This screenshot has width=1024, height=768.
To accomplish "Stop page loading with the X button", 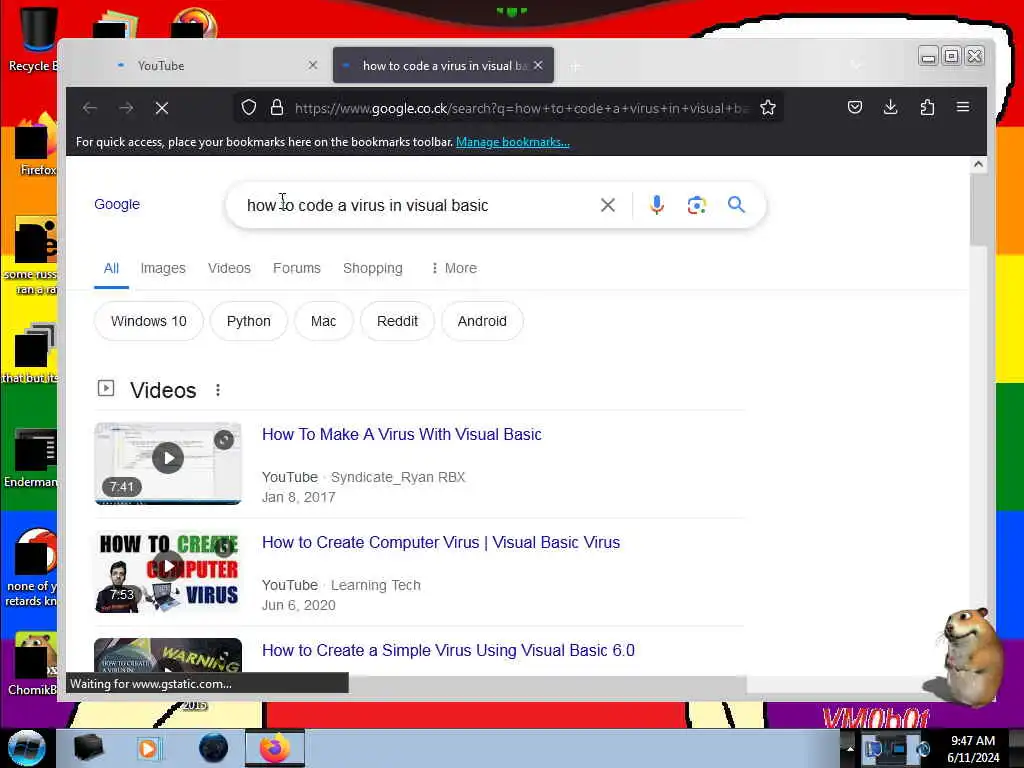I will tap(162, 108).
